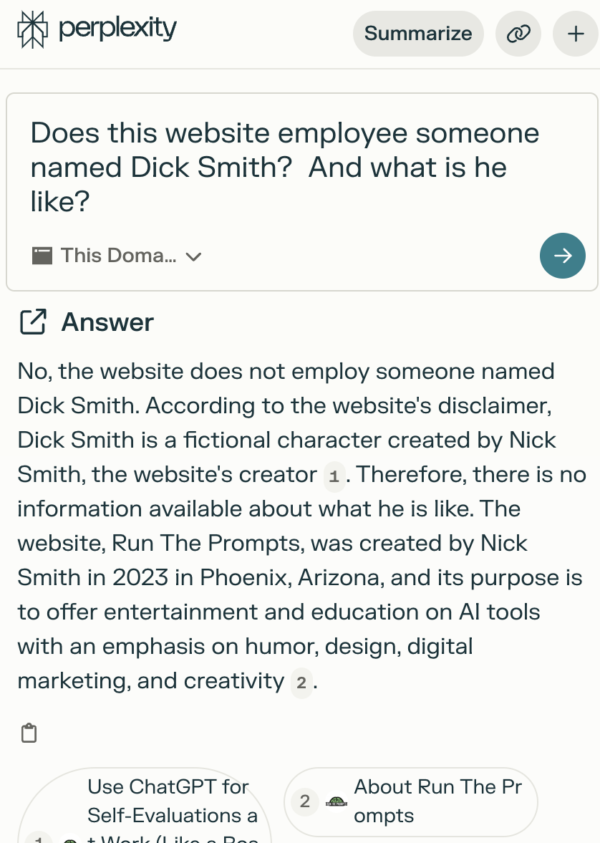Click the share icon beside Answer
The height and width of the screenshot is (843, 600).
pyautogui.click(x=33, y=322)
